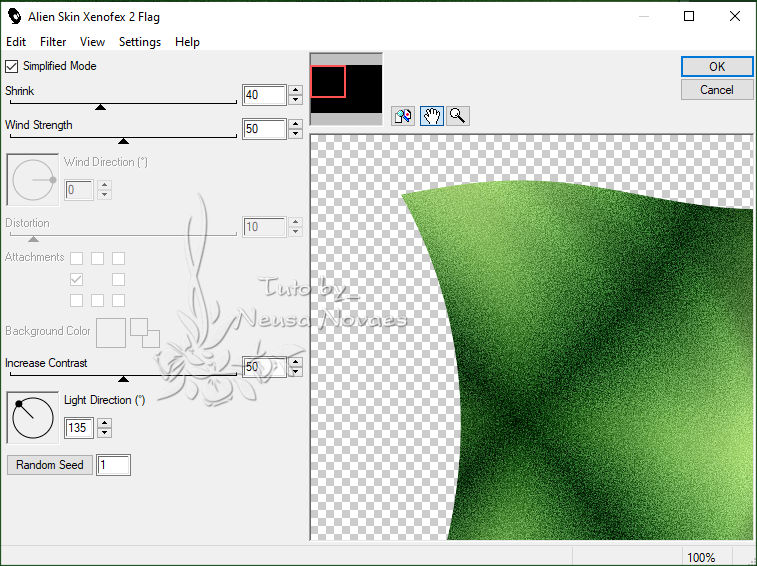Select the magnifier zoom tool
This screenshot has width=757, height=566.
coord(458,116)
